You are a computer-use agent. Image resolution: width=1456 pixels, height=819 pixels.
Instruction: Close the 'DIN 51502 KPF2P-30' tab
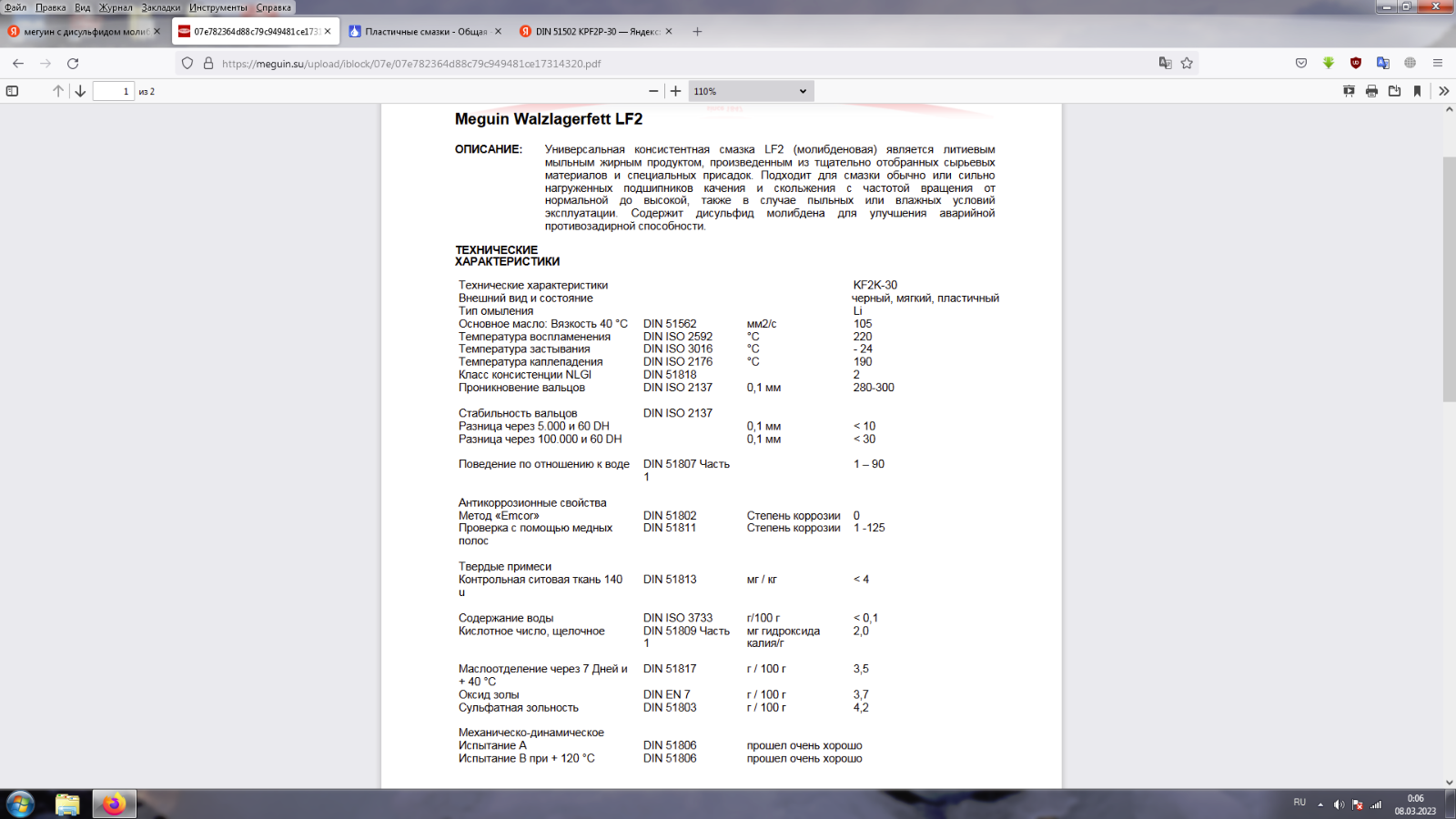(x=669, y=32)
